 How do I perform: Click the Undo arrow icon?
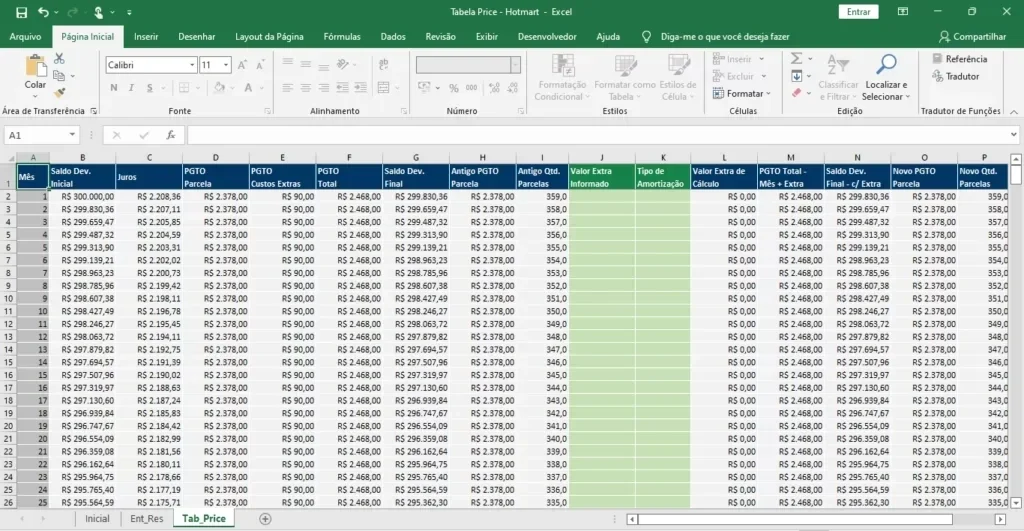pos(43,12)
